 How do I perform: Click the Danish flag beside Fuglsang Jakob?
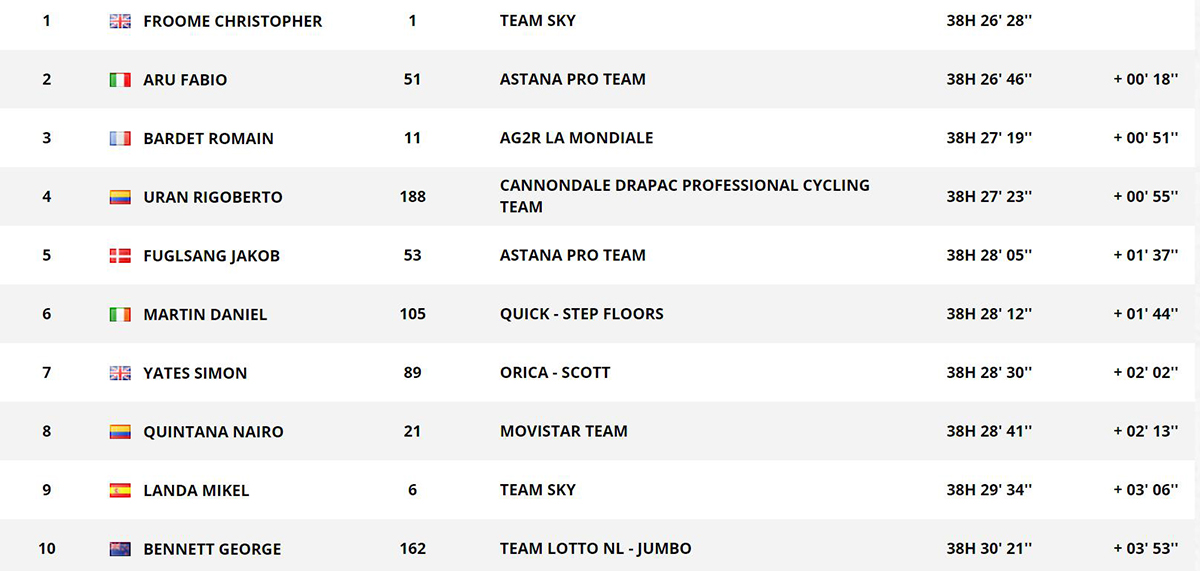[x=120, y=256]
